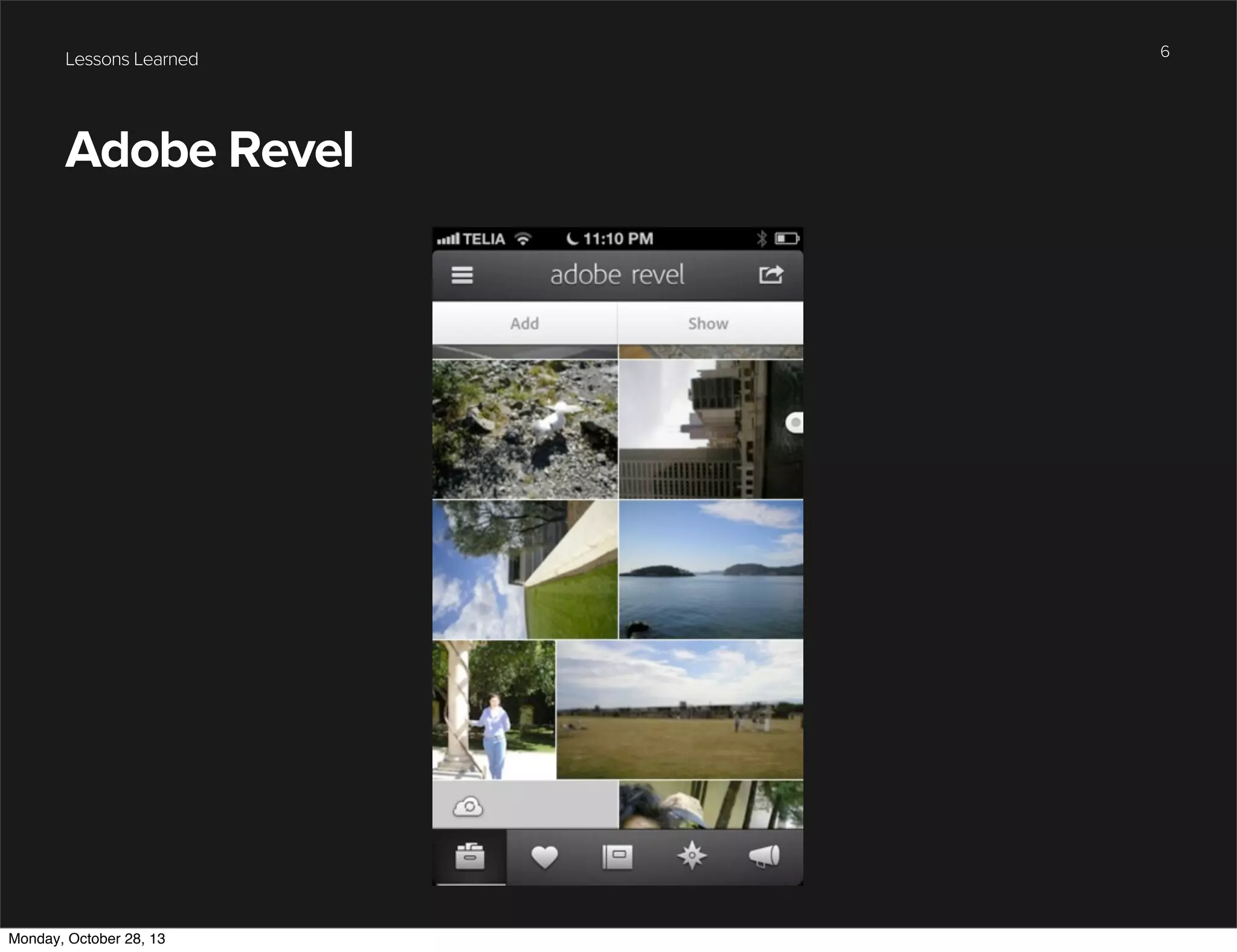Click the Add button
1237x952 pixels.
tap(525, 324)
